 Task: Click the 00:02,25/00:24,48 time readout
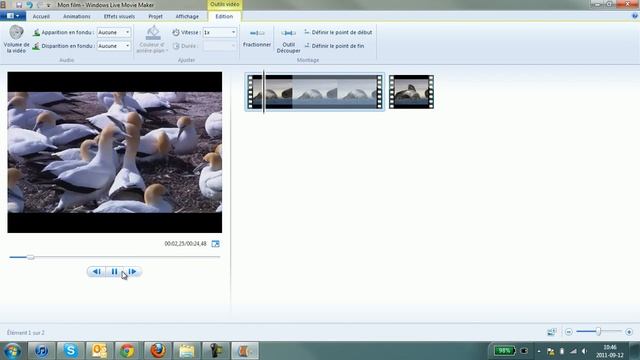pos(185,244)
